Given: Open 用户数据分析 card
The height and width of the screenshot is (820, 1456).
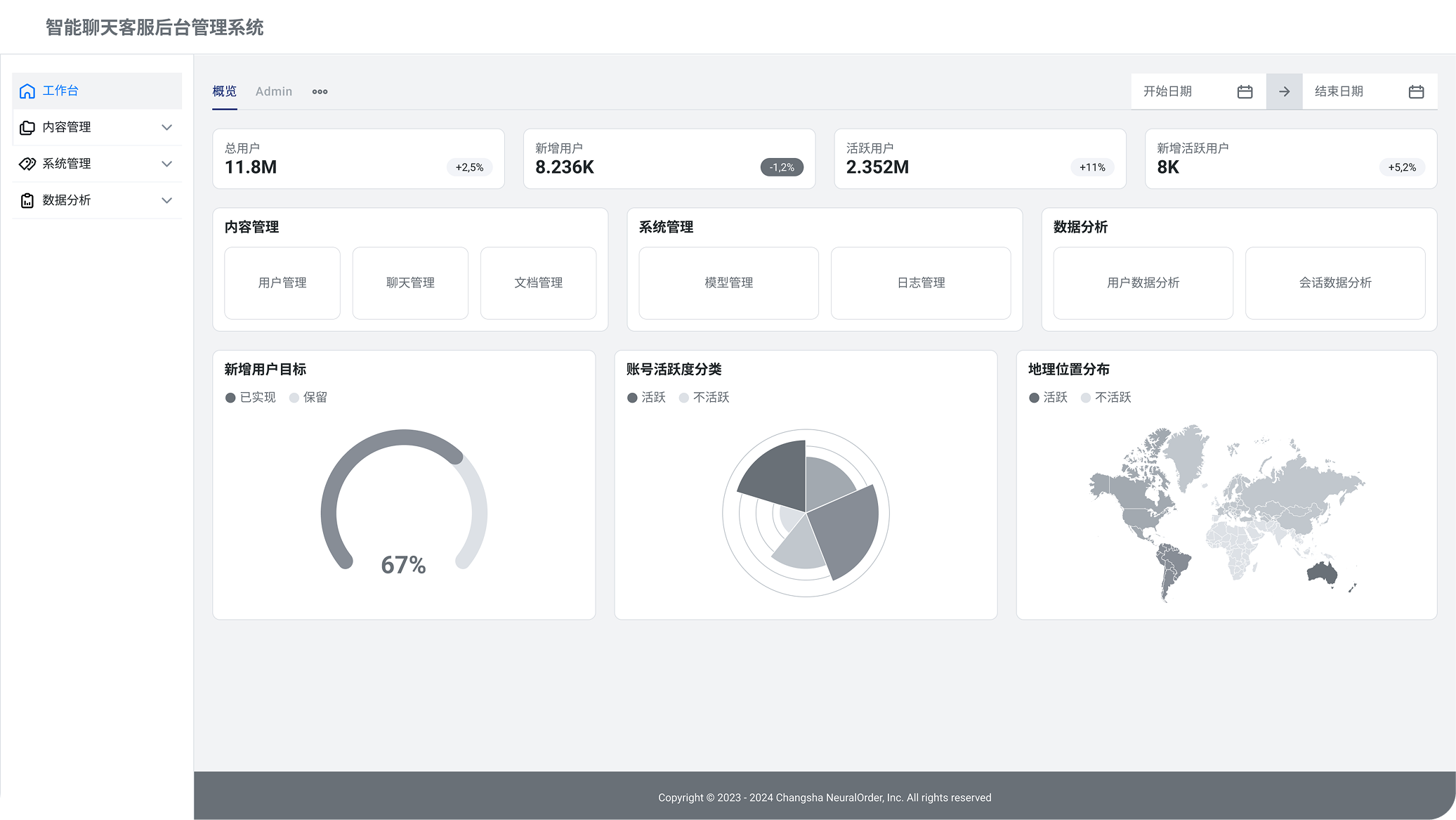Looking at the screenshot, I should tap(1143, 283).
